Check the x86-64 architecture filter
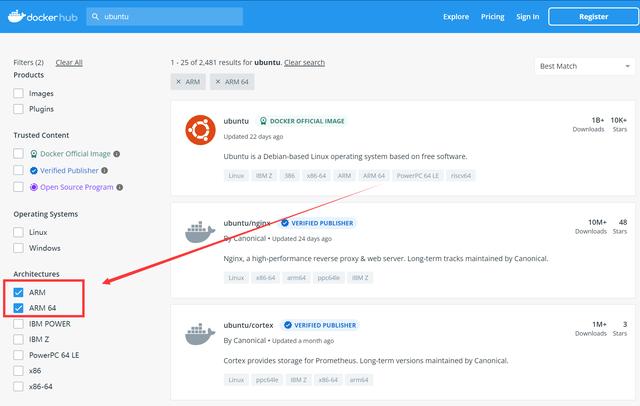This screenshot has height=406, width=640. pyautogui.click(x=18, y=386)
